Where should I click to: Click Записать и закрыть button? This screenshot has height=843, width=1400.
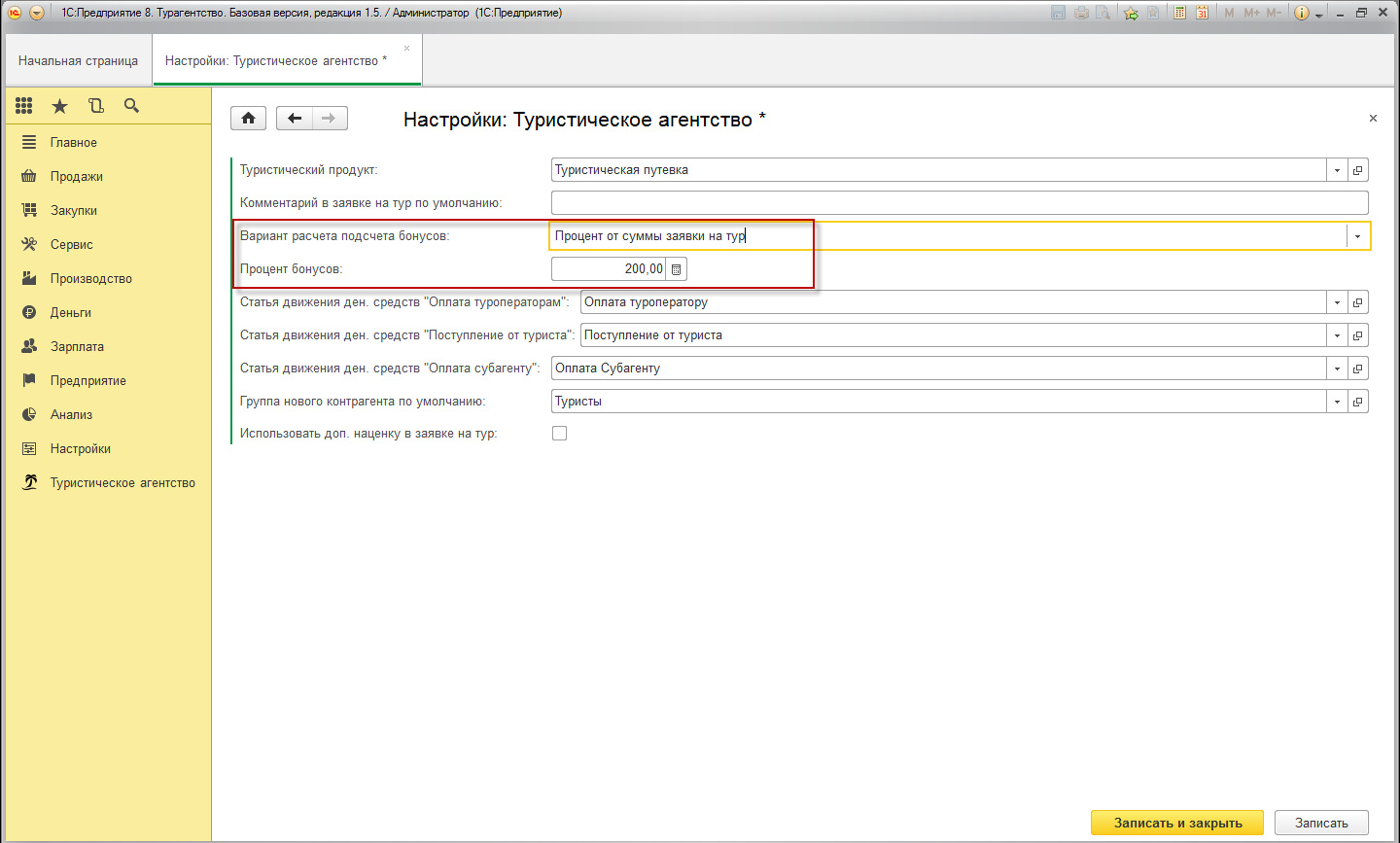(1177, 823)
